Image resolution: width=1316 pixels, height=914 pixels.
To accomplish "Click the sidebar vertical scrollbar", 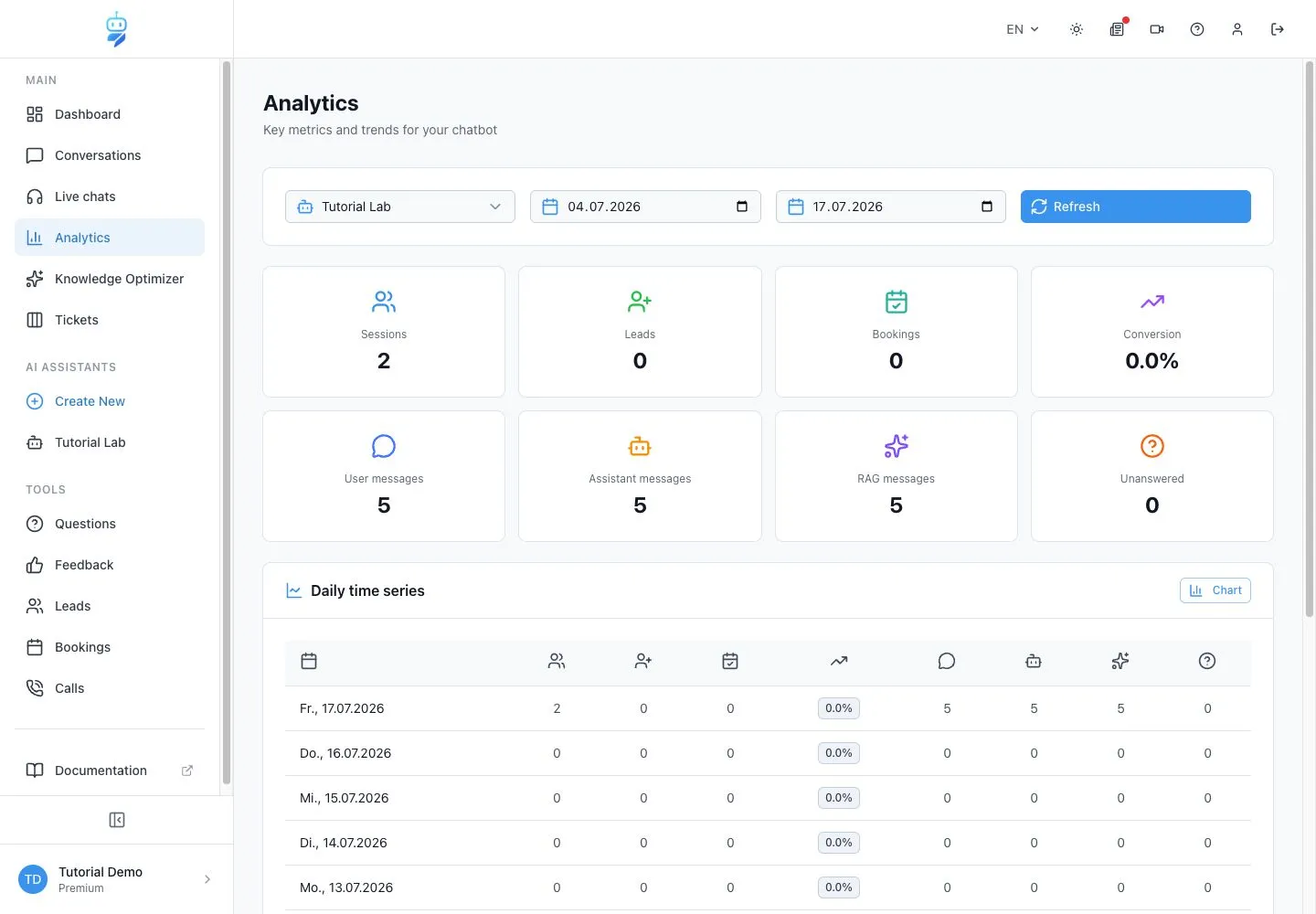I will point(227,422).
